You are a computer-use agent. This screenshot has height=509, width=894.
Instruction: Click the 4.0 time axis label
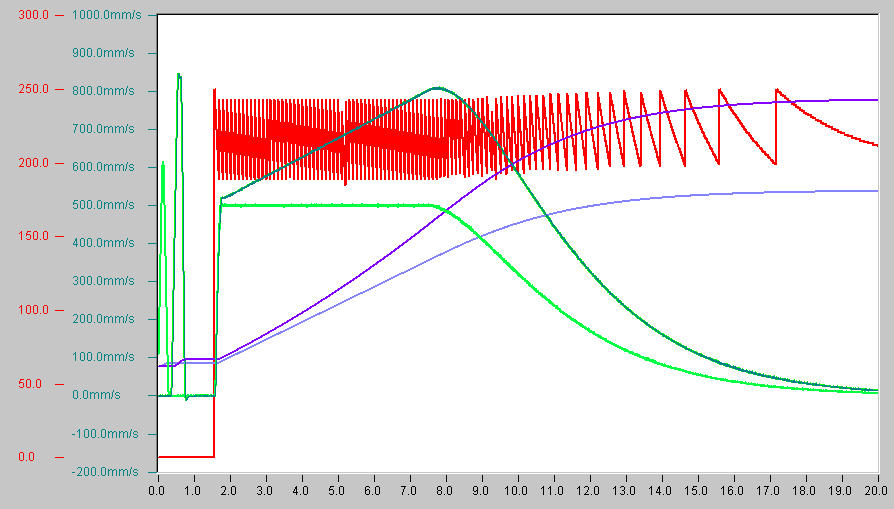(x=301, y=491)
